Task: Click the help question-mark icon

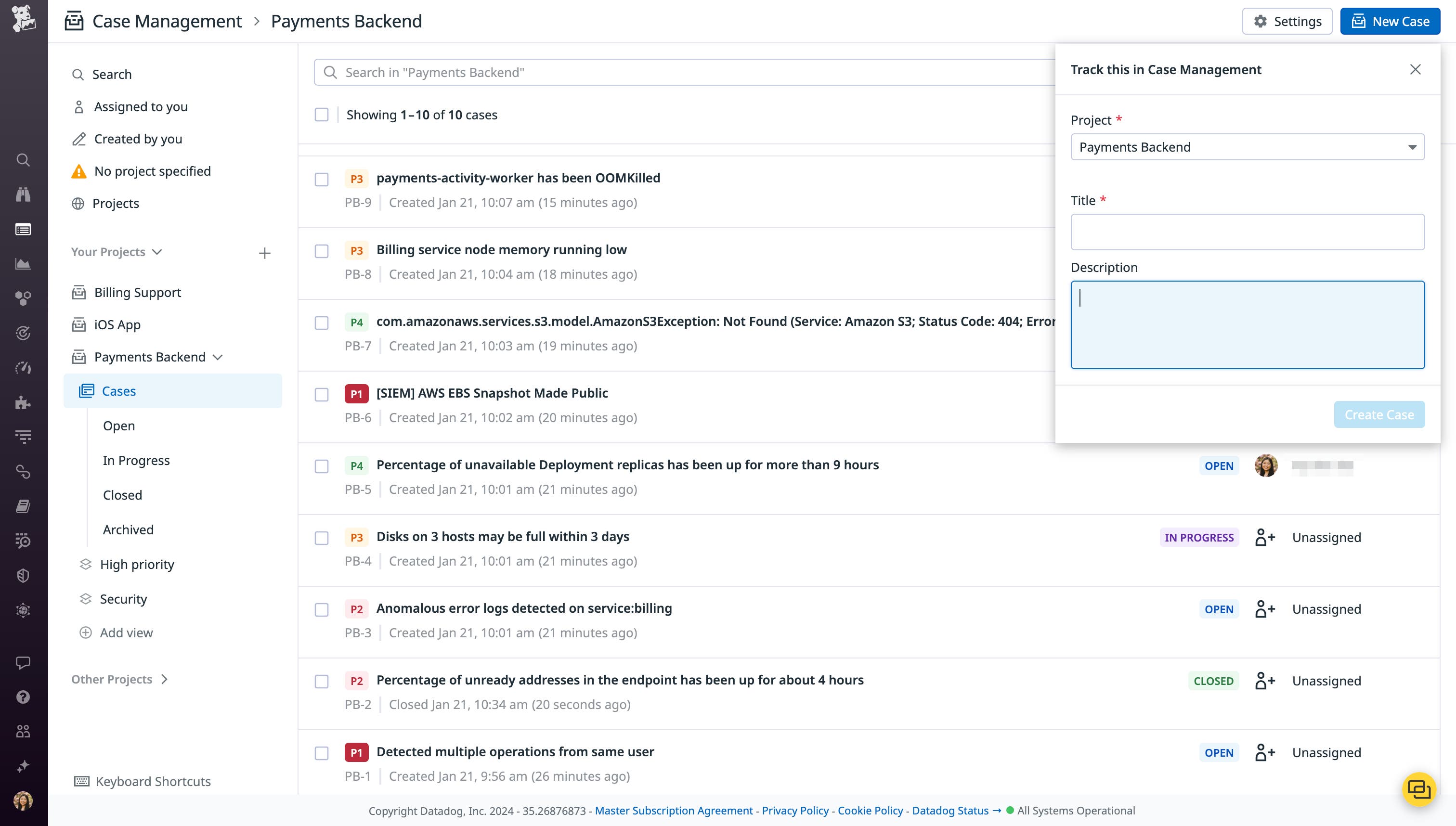Action: [23, 697]
